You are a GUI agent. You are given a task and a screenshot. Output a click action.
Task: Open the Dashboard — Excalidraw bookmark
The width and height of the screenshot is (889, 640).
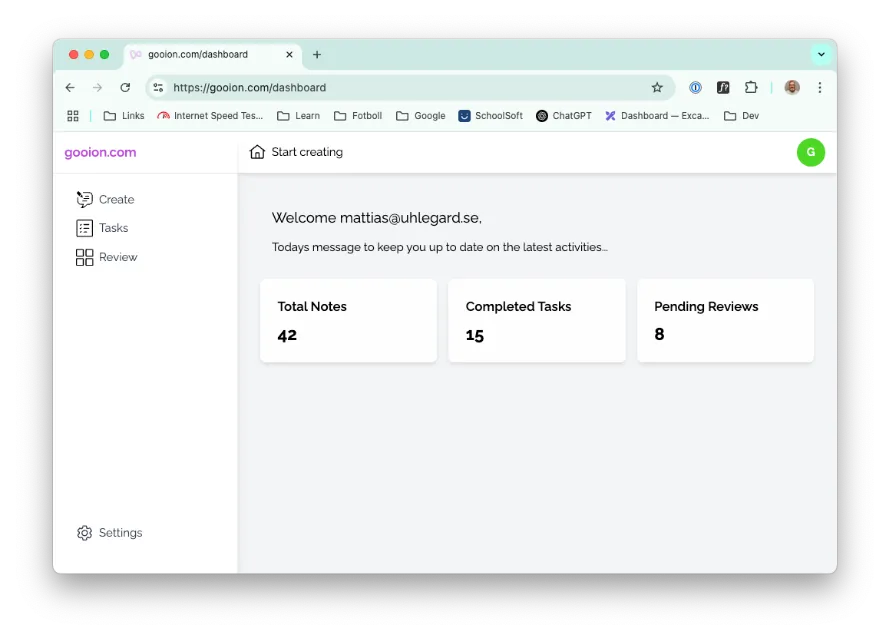[x=657, y=116]
